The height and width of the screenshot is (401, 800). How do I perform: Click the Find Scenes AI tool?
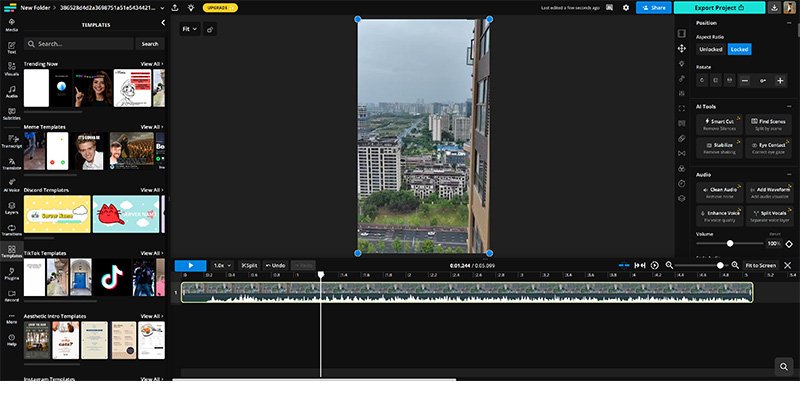pos(768,124)
